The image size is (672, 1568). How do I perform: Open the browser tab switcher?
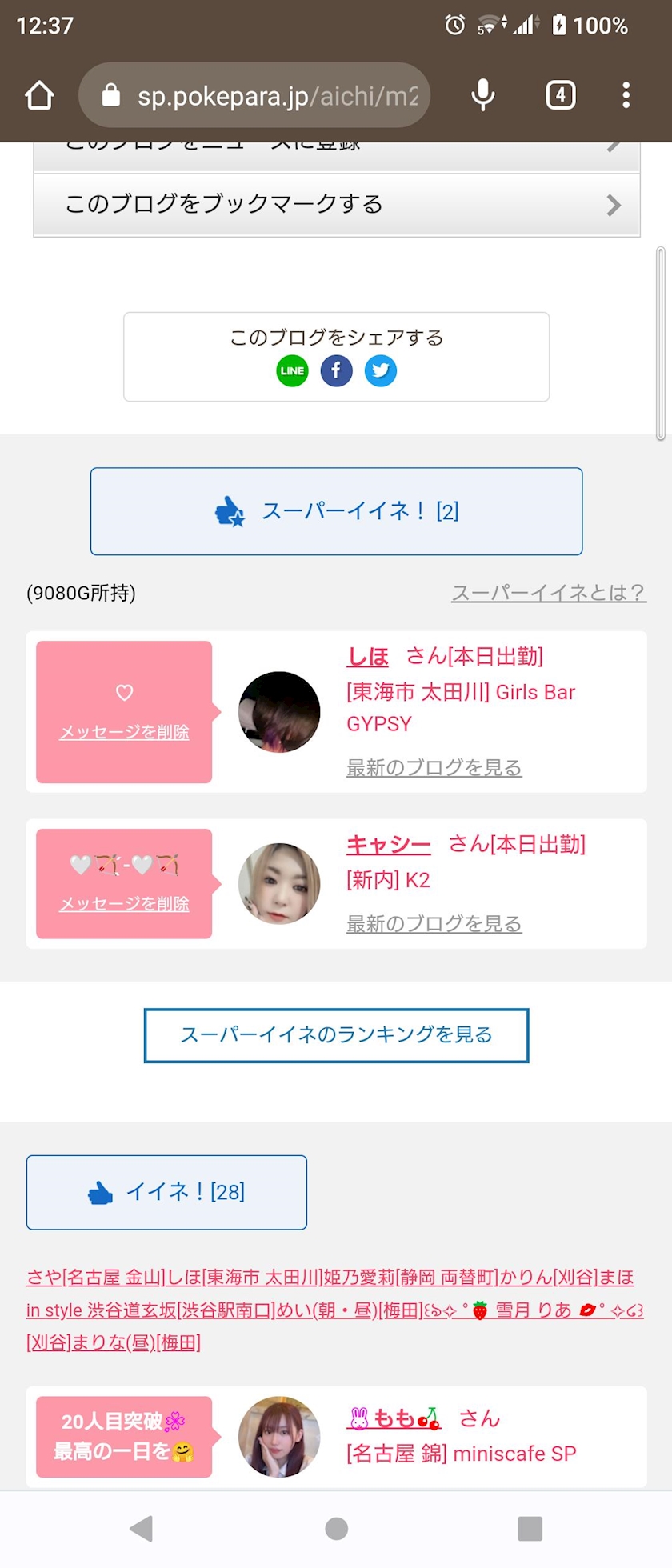coord(560,95)
